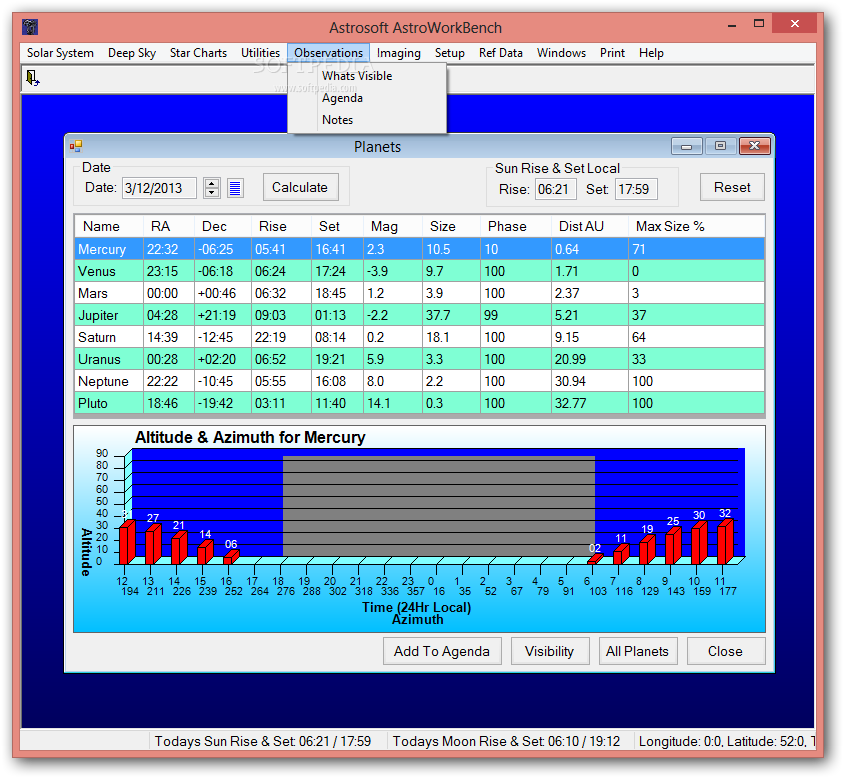Image resolution: width=844 pixels, height=778 pixels.
Task: Click Todays Sun Rise & Set status entry
Action: (x=263, y=741)
